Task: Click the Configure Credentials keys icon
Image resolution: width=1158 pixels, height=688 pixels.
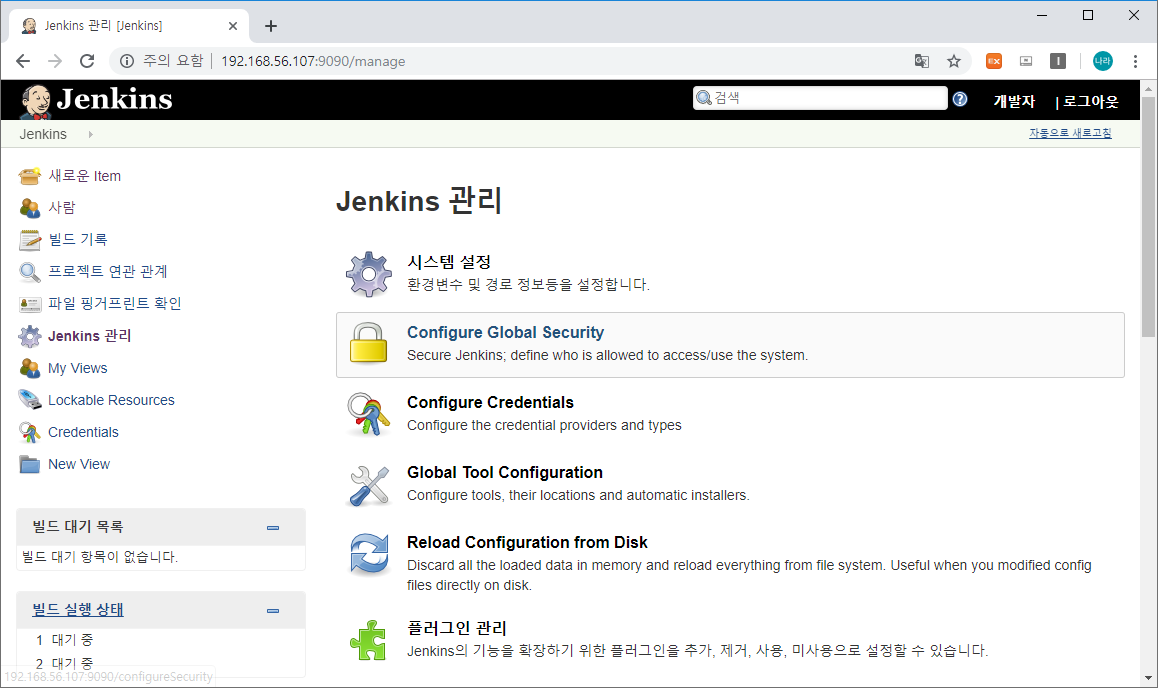Action: pos(369,414)
